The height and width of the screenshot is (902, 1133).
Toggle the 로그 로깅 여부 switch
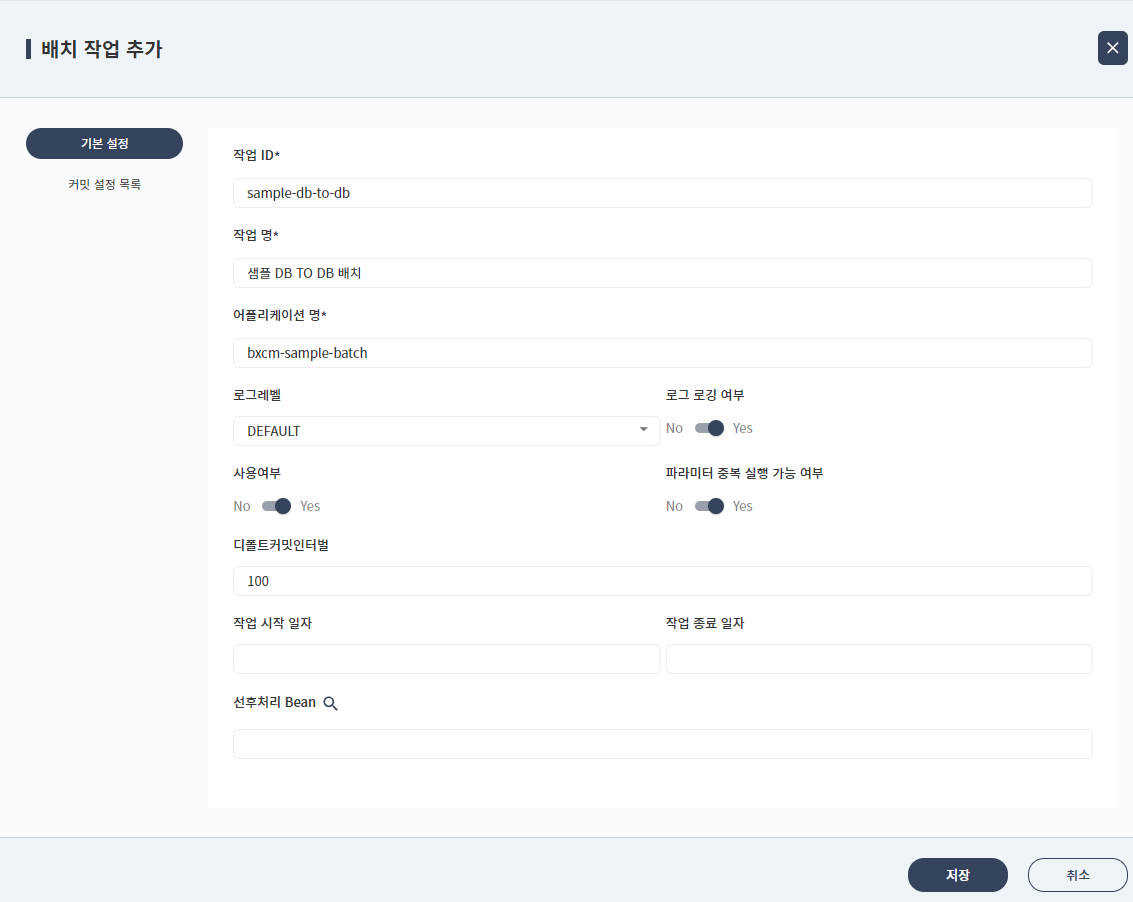coord(709,428)
